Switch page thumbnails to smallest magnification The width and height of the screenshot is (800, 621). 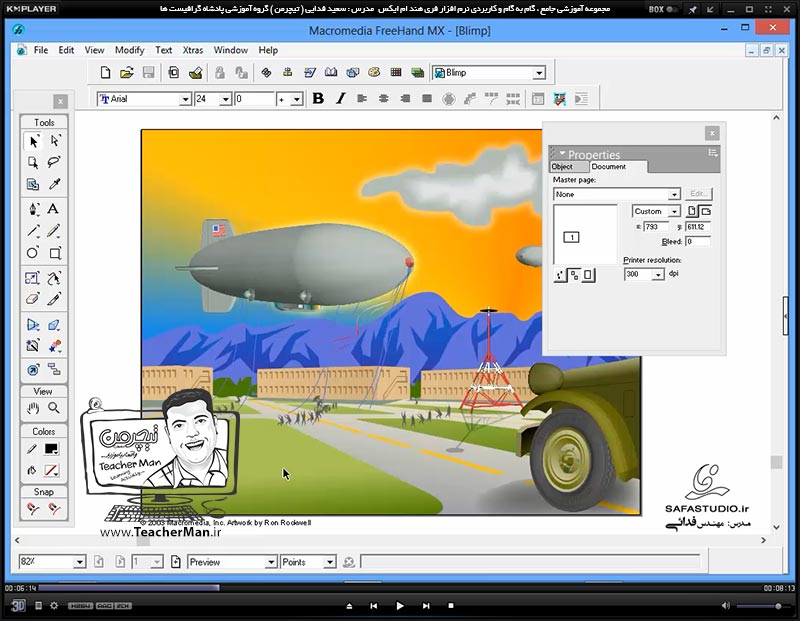click(560, 276)
